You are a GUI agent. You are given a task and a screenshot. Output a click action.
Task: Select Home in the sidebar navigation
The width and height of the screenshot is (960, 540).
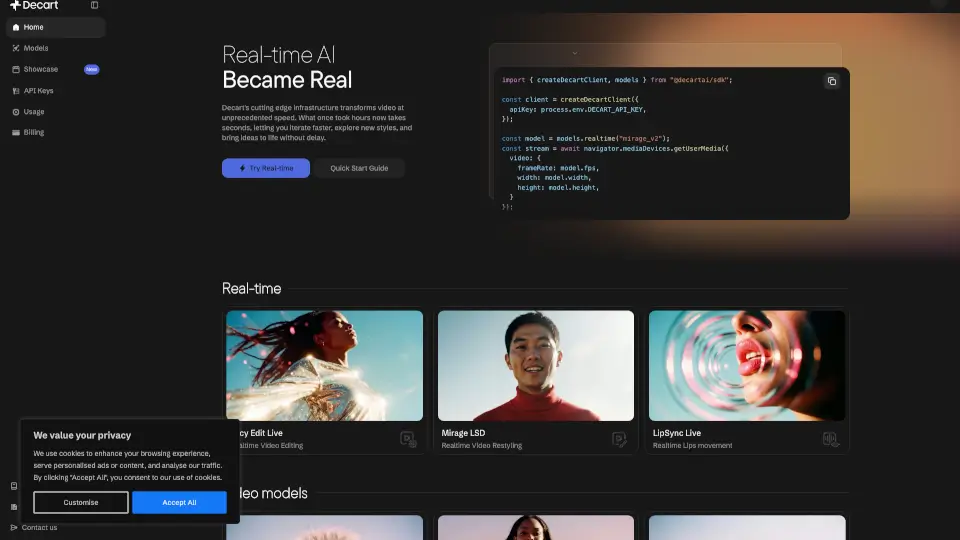coord(34,27)
